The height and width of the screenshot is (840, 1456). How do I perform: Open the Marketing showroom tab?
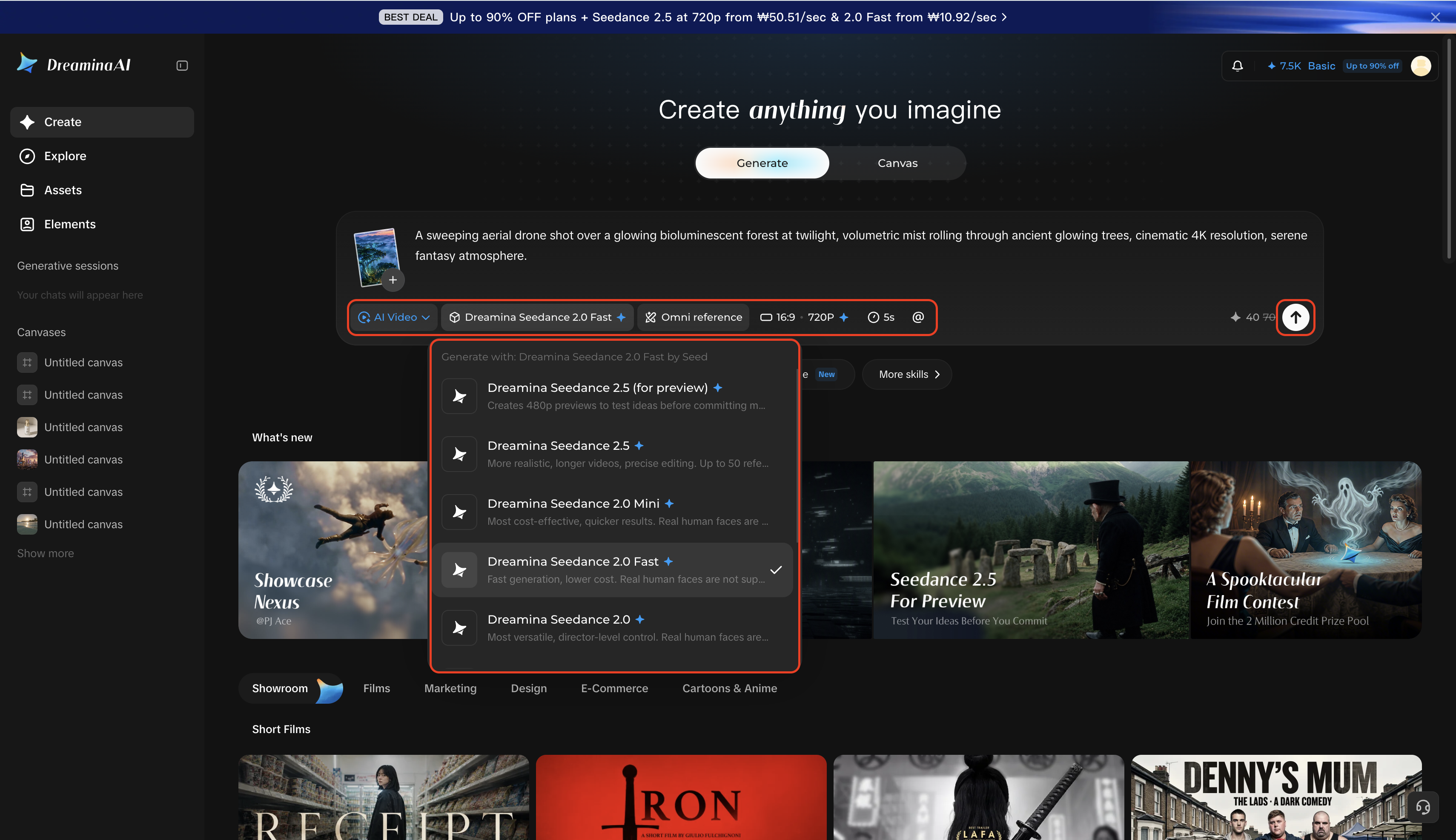coord(450,689)
